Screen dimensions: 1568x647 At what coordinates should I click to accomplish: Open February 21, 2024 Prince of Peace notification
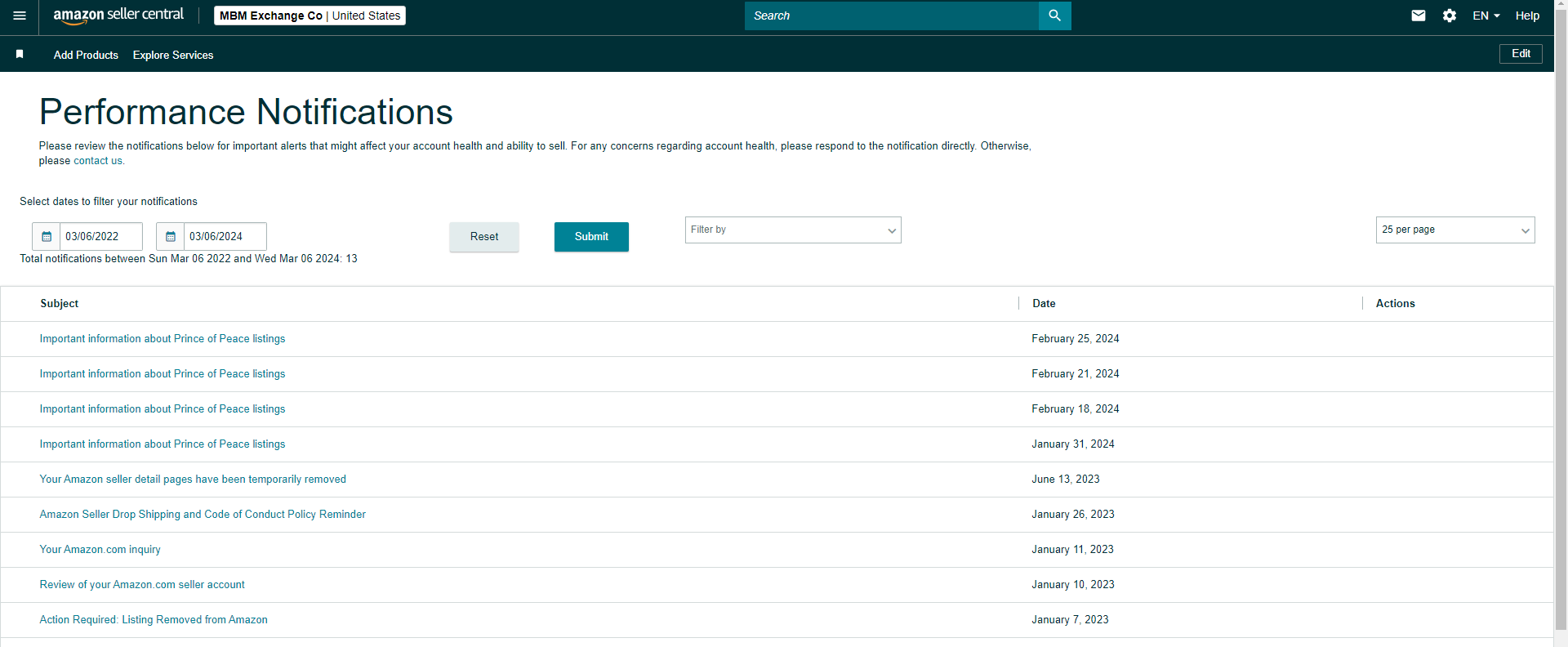(x=163, y=374)
